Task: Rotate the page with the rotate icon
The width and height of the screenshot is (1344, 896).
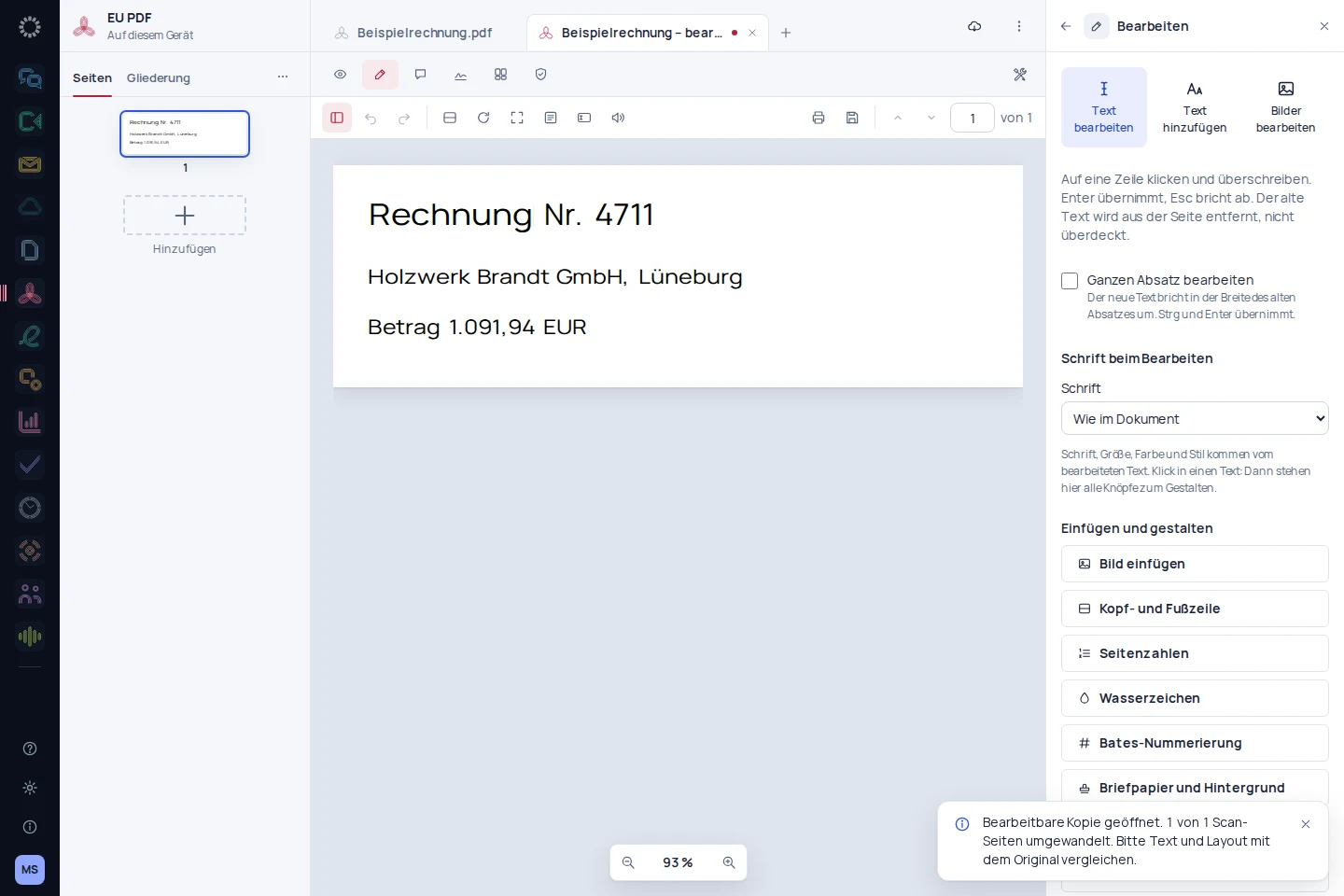Action: (x=483, y=118)
